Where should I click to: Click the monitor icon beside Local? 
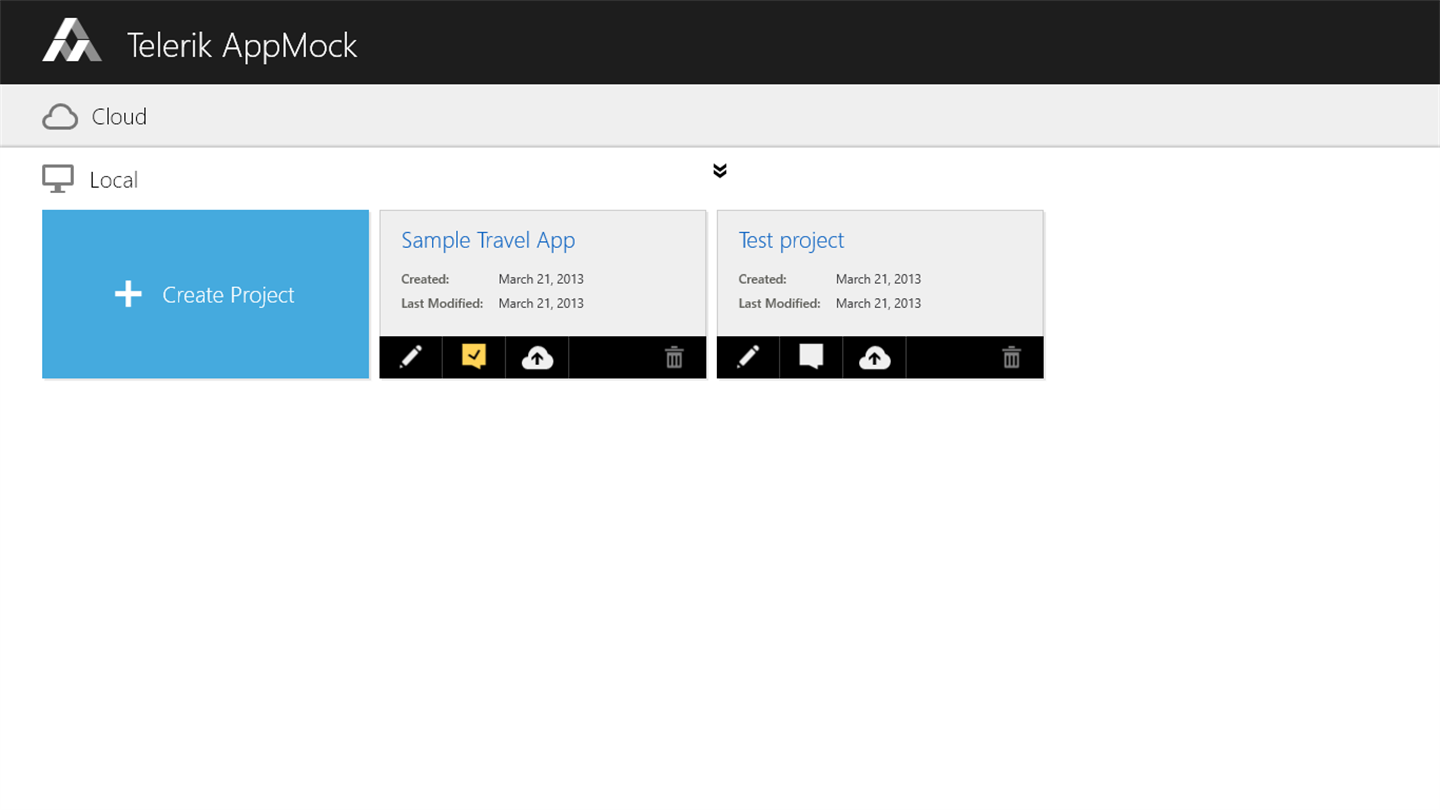coord(58,180)
